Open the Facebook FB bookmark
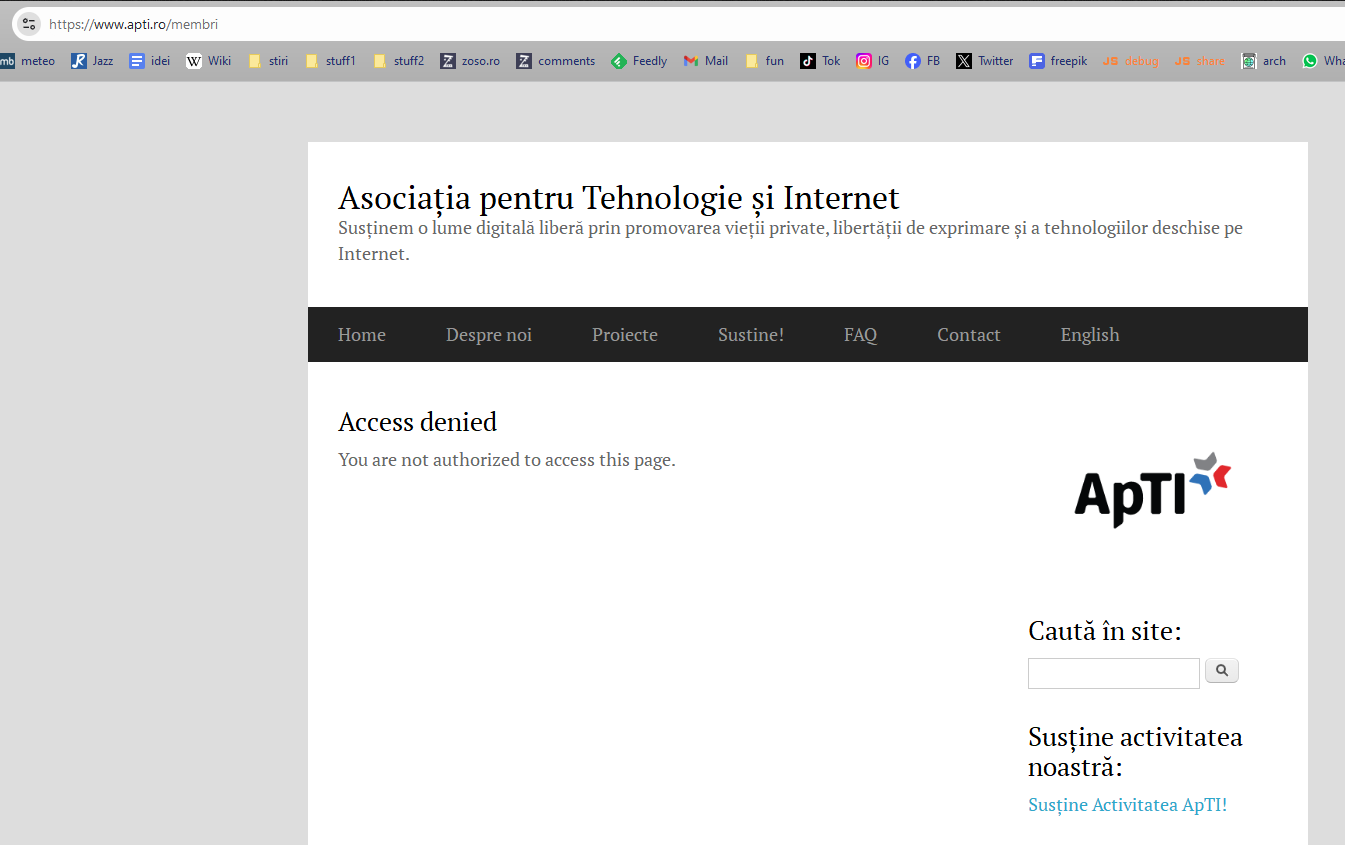The image size is (1345, 845). click(922, 61)
